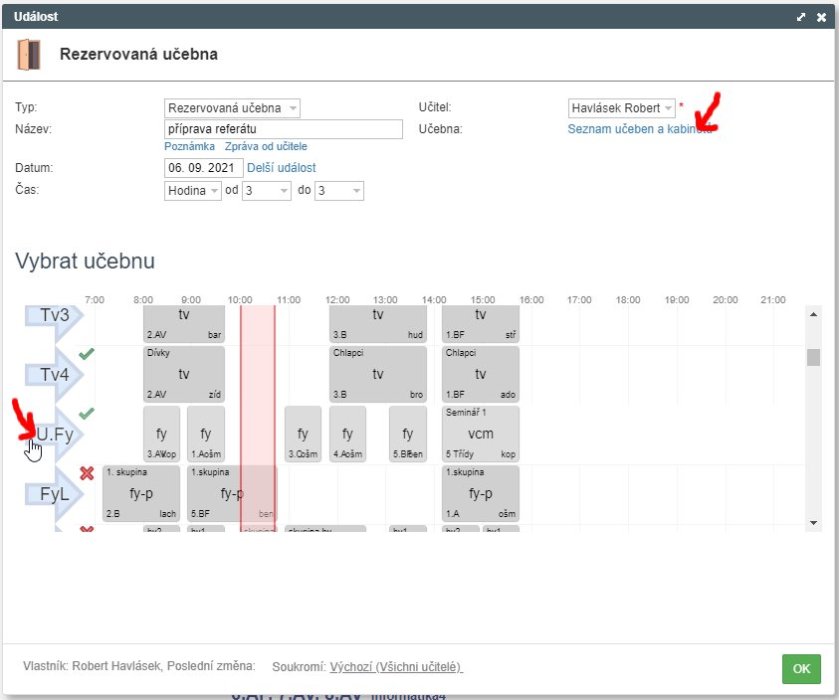839x700 pixels.
Task: Open Seznam učeben a kabinetů link
Action: pos(640,129)
